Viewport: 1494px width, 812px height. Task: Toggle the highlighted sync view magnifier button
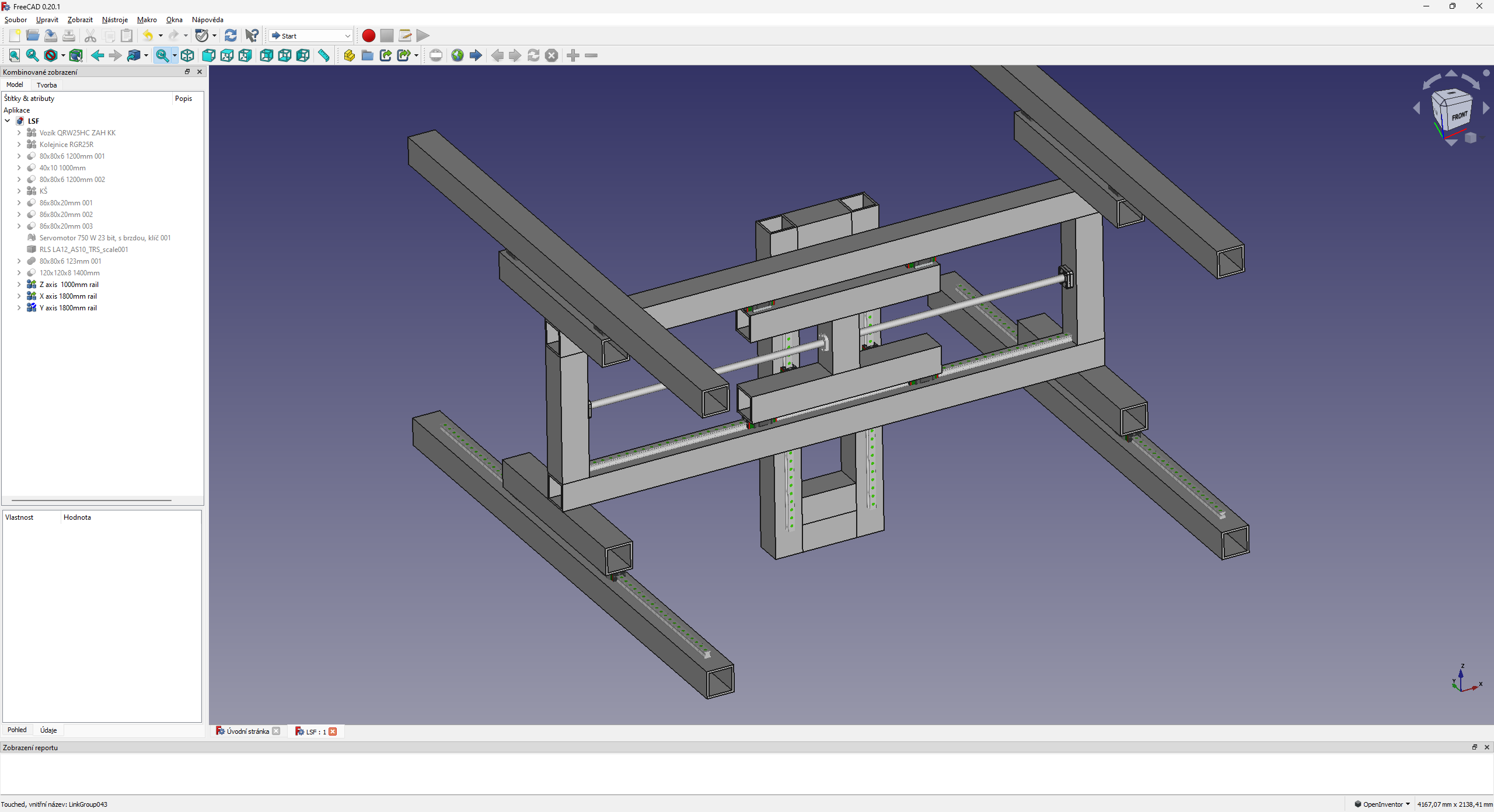click(162, 55)
